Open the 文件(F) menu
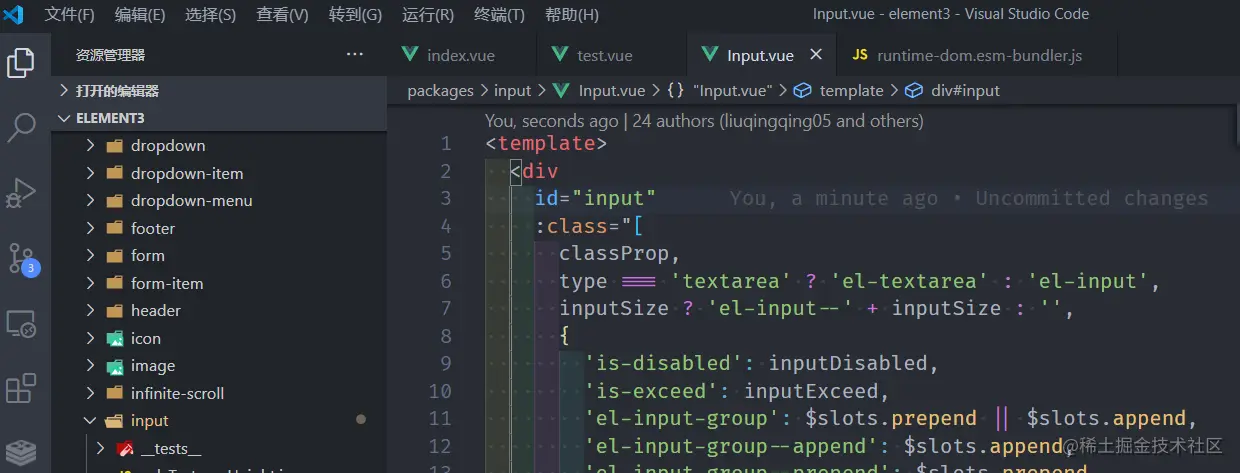 click(x=70, y=15)
